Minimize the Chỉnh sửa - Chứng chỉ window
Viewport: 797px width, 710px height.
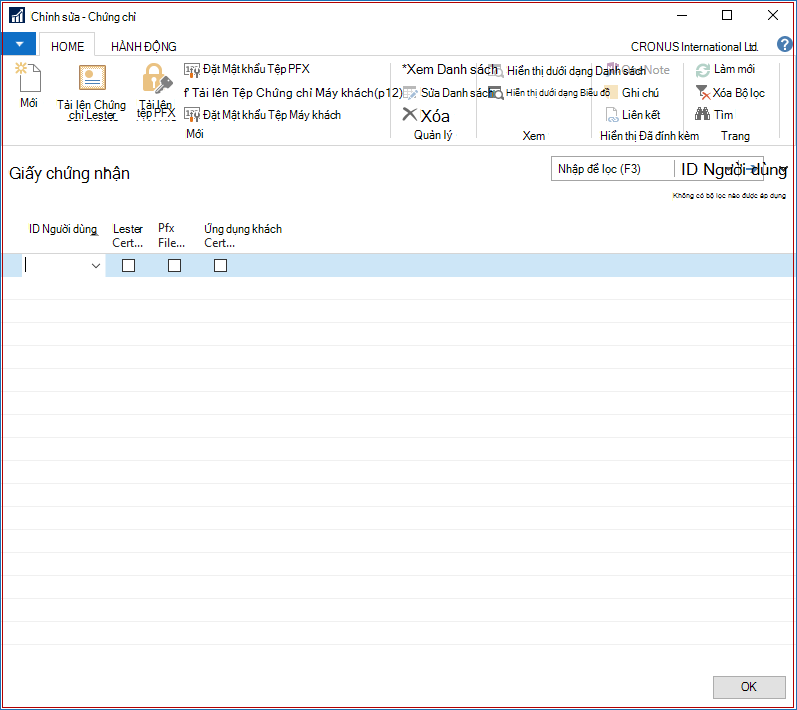pyautogui.click(x=682, y=16)
